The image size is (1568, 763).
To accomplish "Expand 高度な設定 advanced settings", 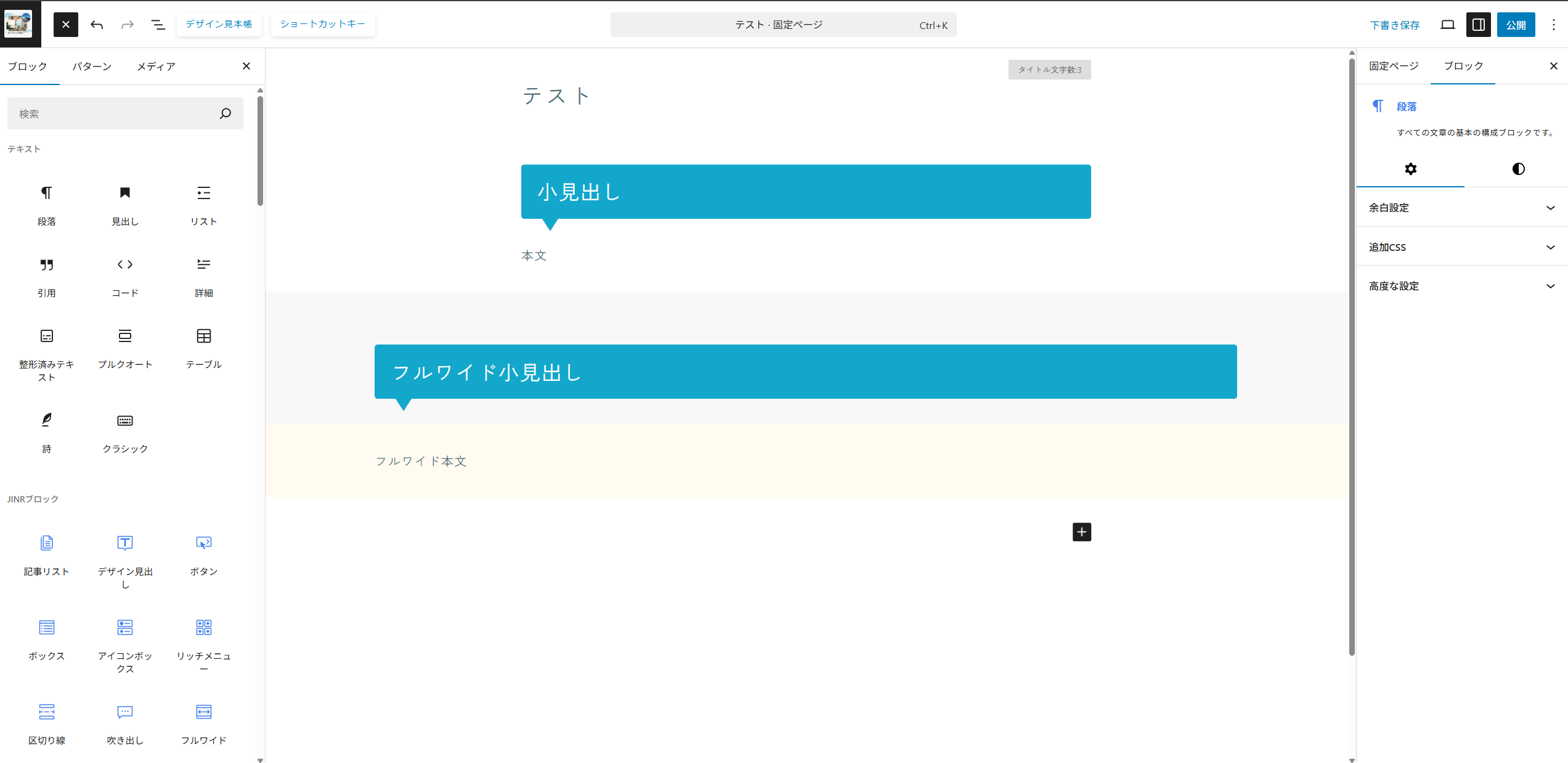I will pos(1461,286).
